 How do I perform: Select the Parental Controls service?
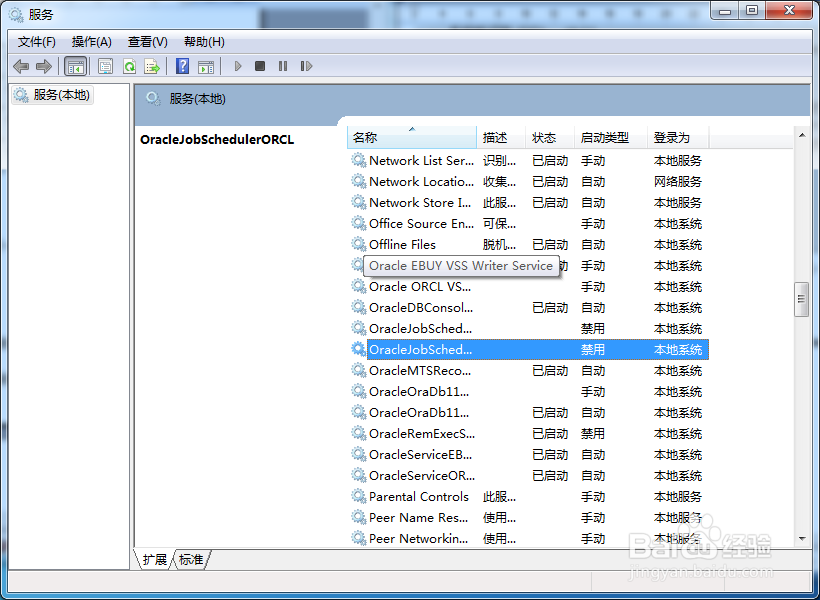point(528,496)
